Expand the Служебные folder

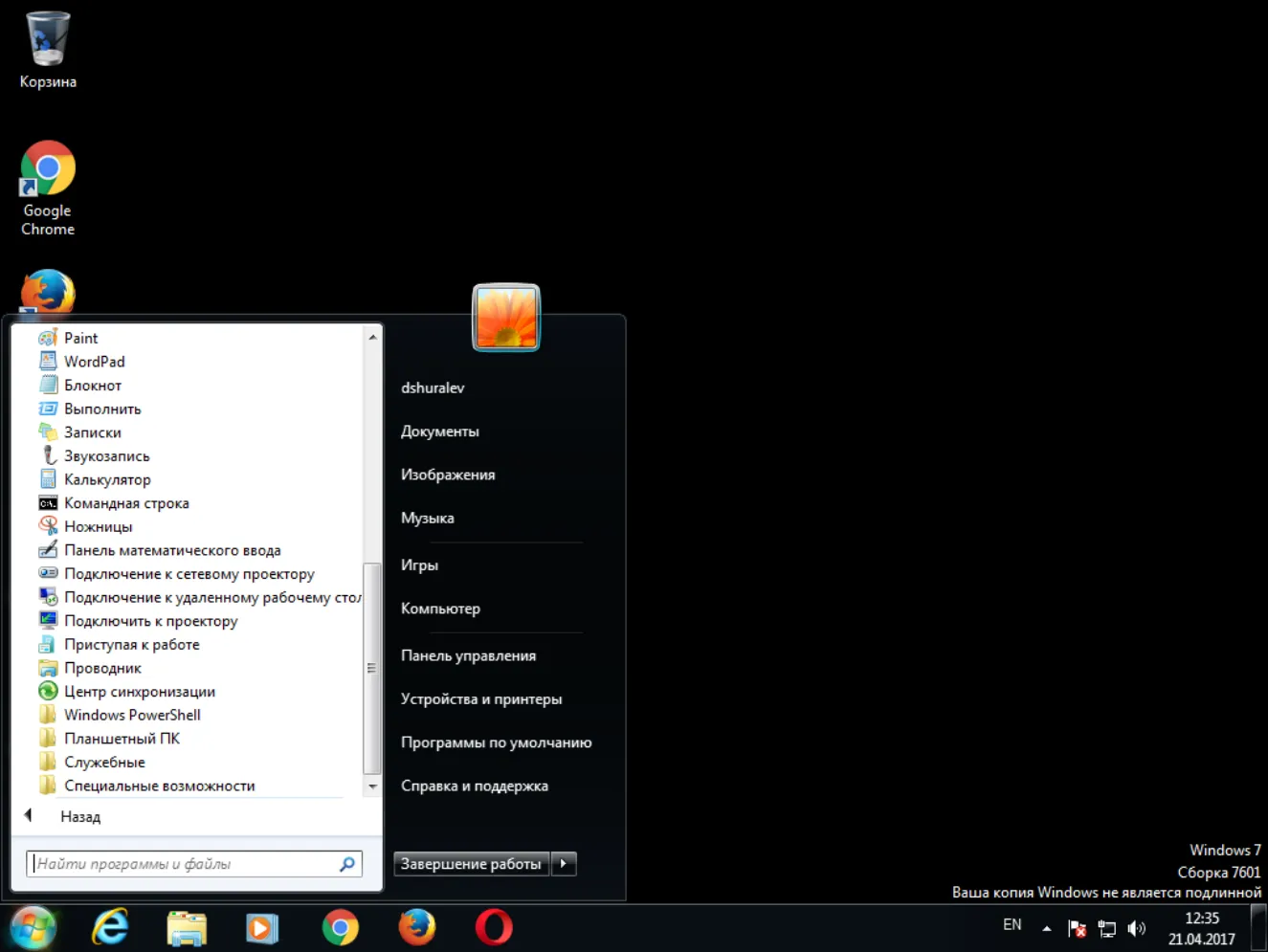(x=92, y=763)
